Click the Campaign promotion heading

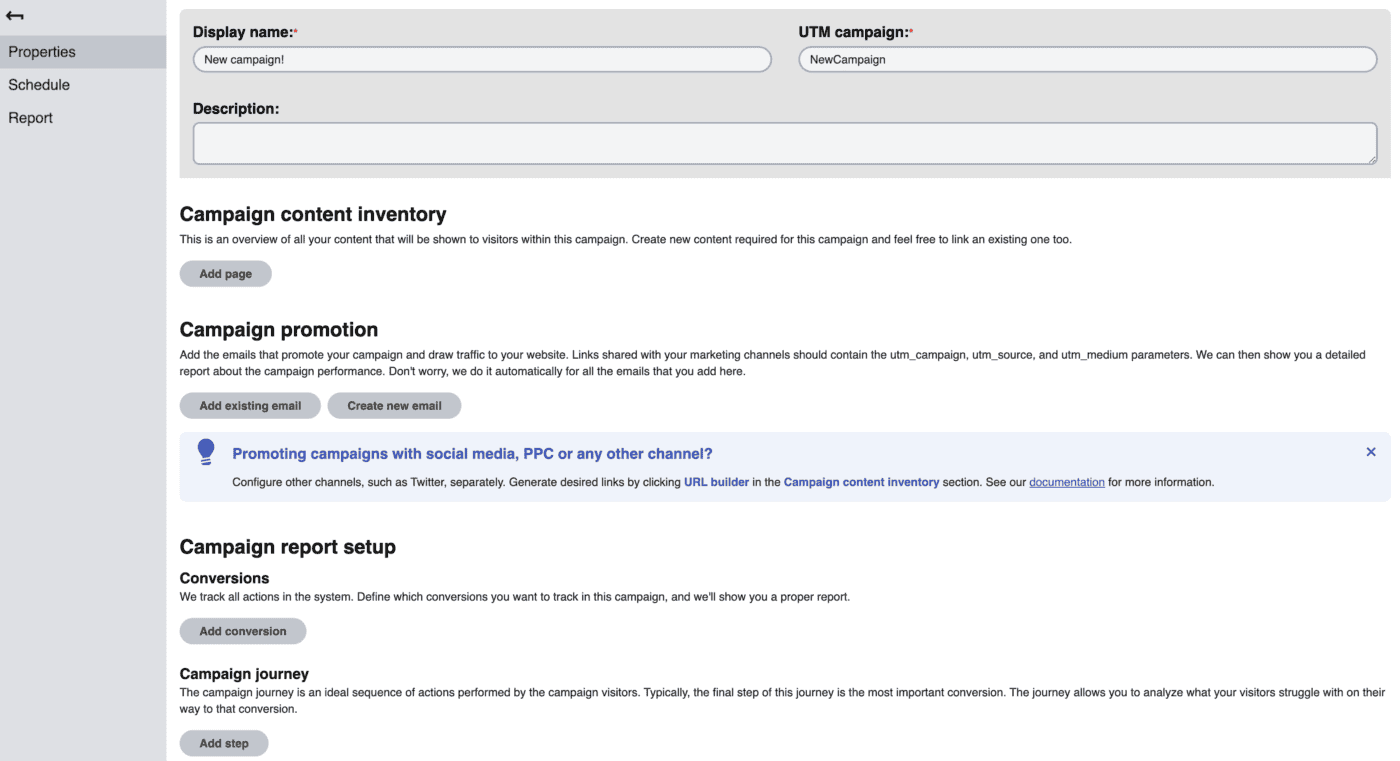pyautogui.click(x=279, y=330)
